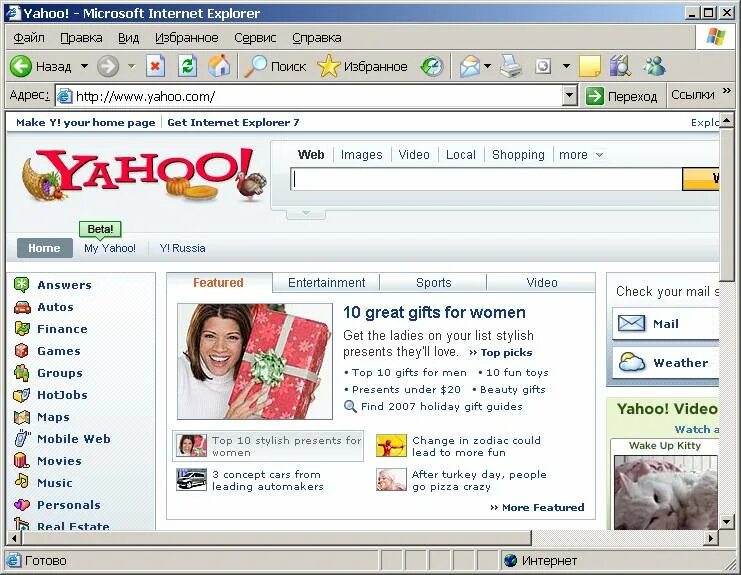The image size is (741, 575).
Task: Click 'Make Y! your home page' link
Action: [x=86, y=123]
